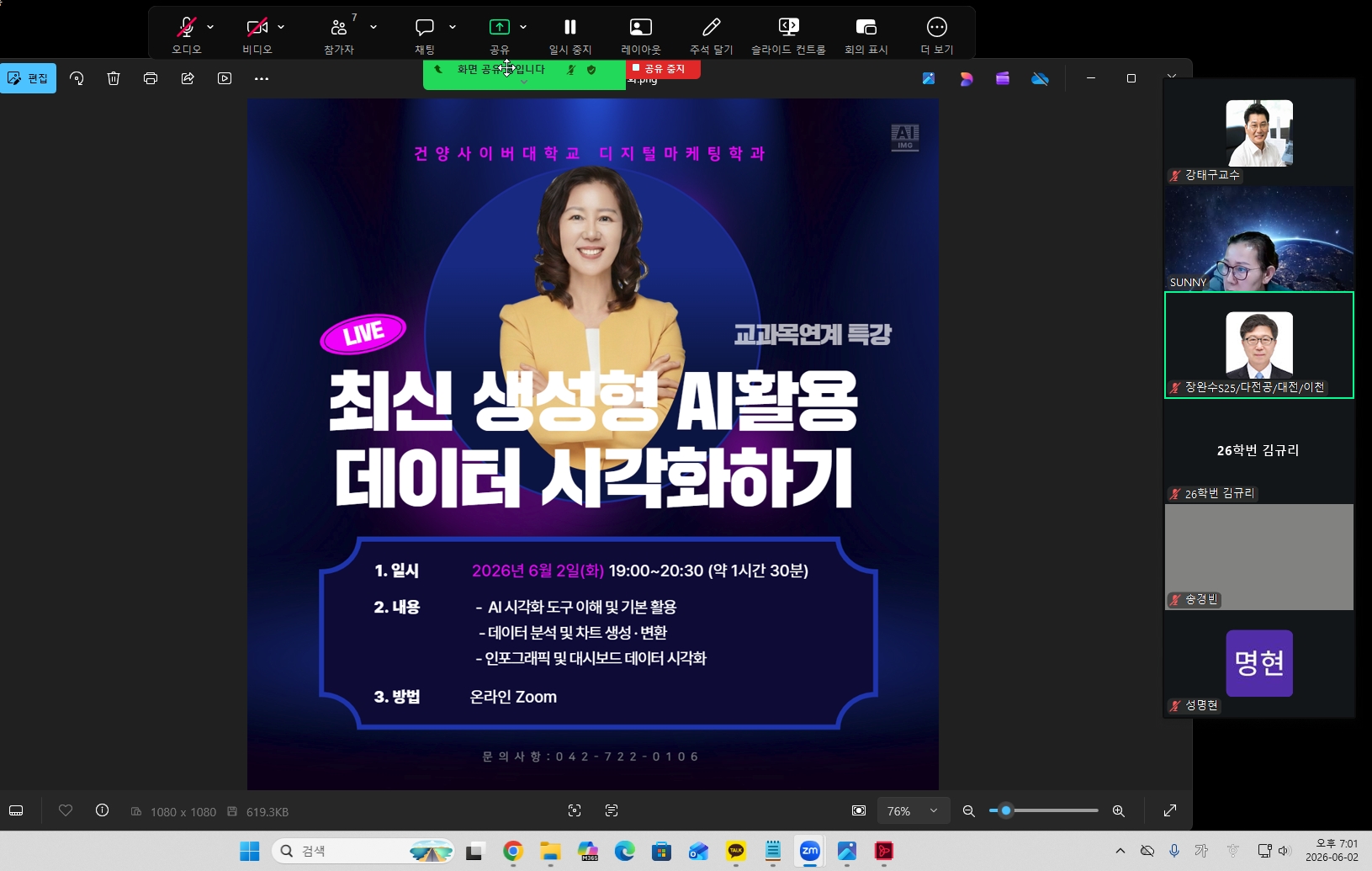This screenshot has width=1372, height=871.
Task: Open Google Chrome from the taskbar
Action: coord(513,852)
